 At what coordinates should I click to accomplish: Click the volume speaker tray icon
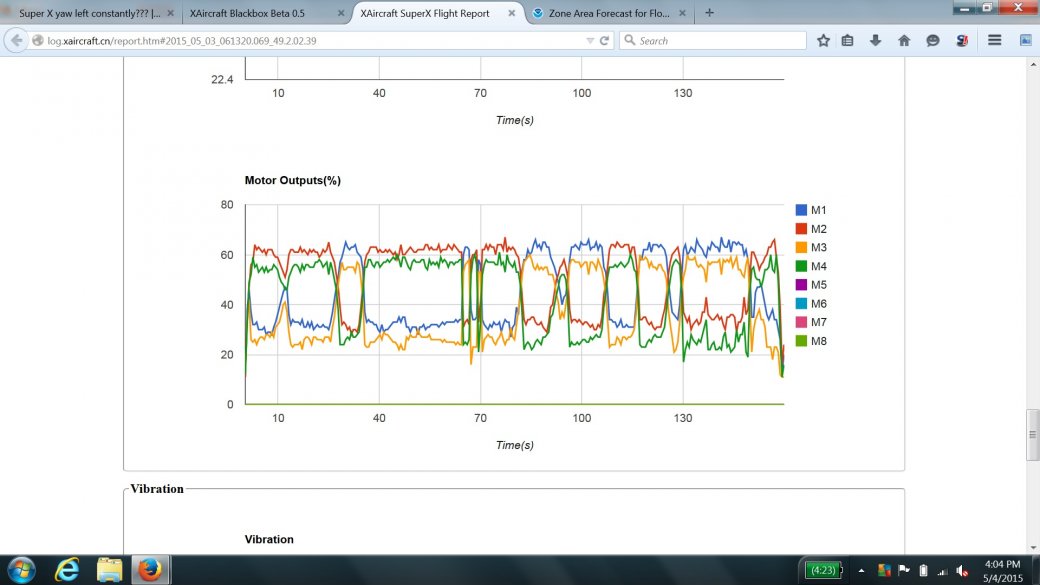click(962, 570)
